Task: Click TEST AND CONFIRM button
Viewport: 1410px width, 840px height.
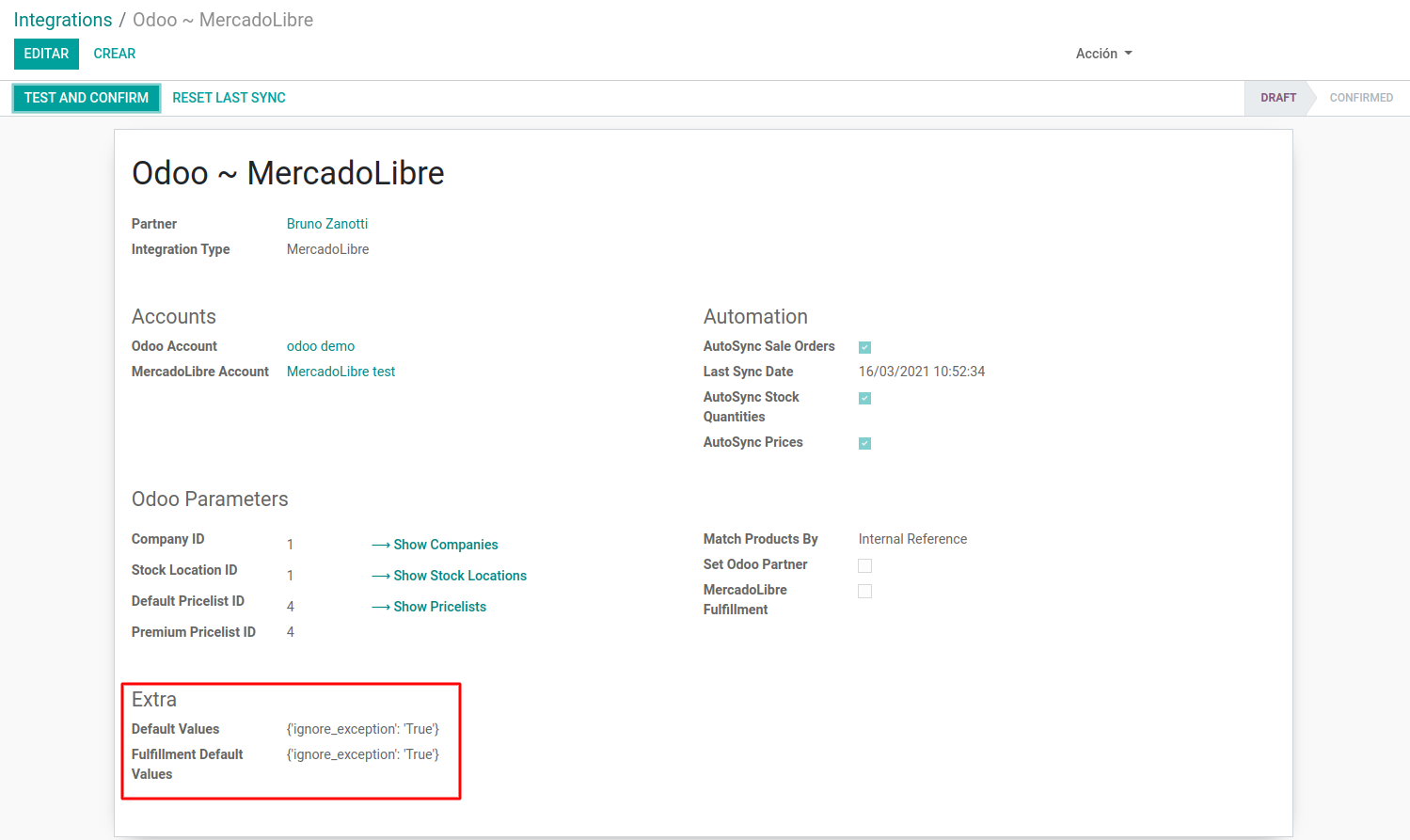Action: [x=87, y=98]
